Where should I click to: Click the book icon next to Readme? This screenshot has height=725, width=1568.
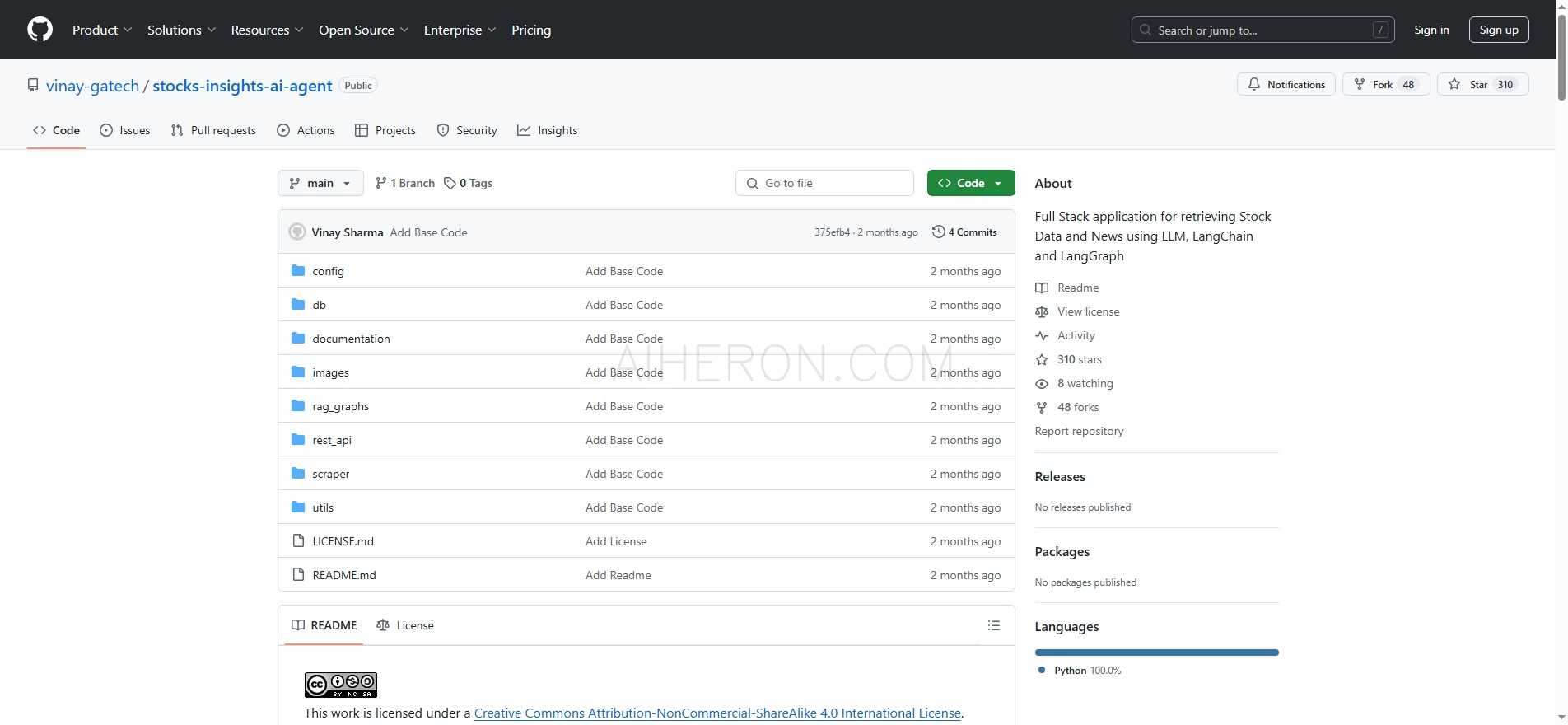coord(1042,288)
